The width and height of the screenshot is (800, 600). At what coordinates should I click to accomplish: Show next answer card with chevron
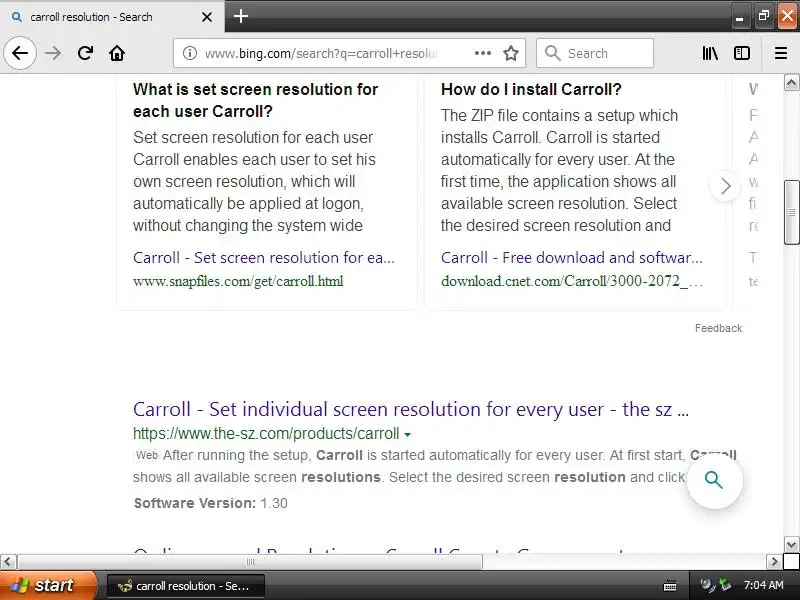pos(726,186)
